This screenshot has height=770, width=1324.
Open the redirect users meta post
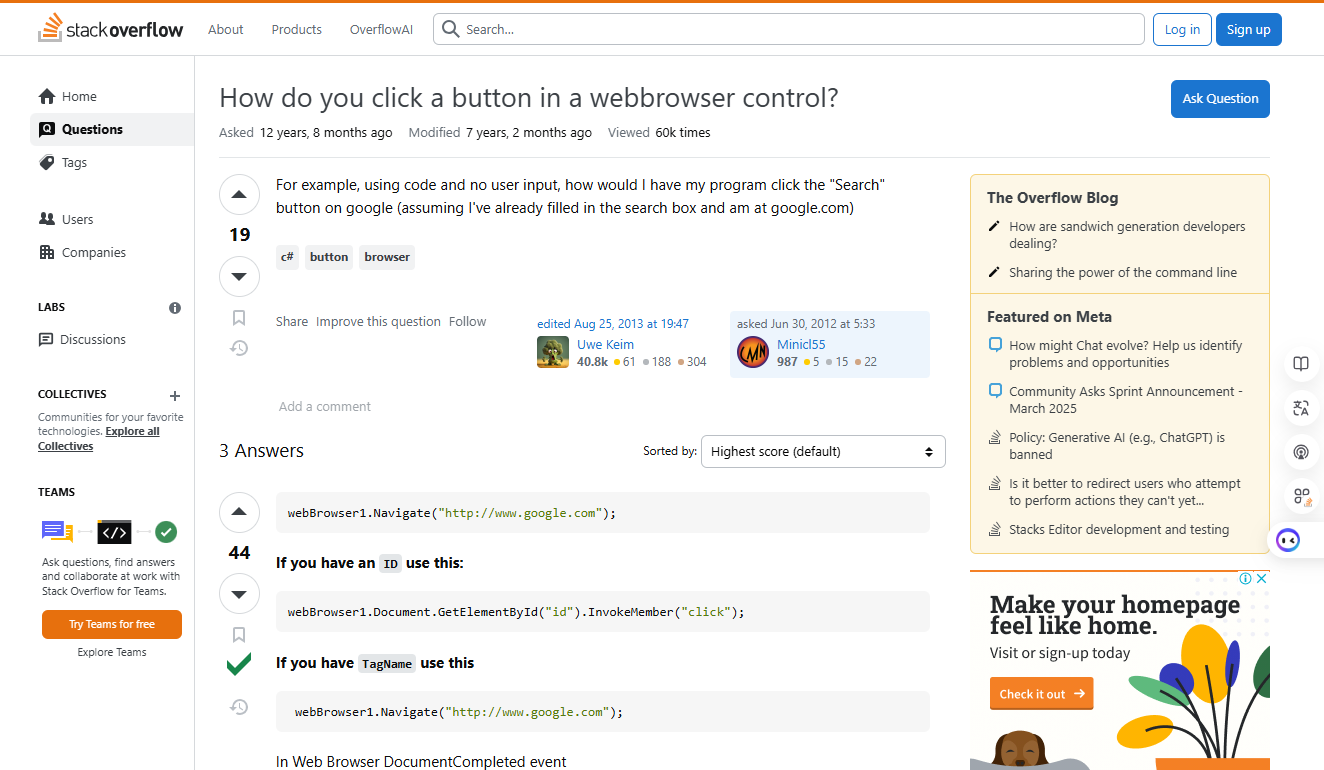coord(1125,492)
